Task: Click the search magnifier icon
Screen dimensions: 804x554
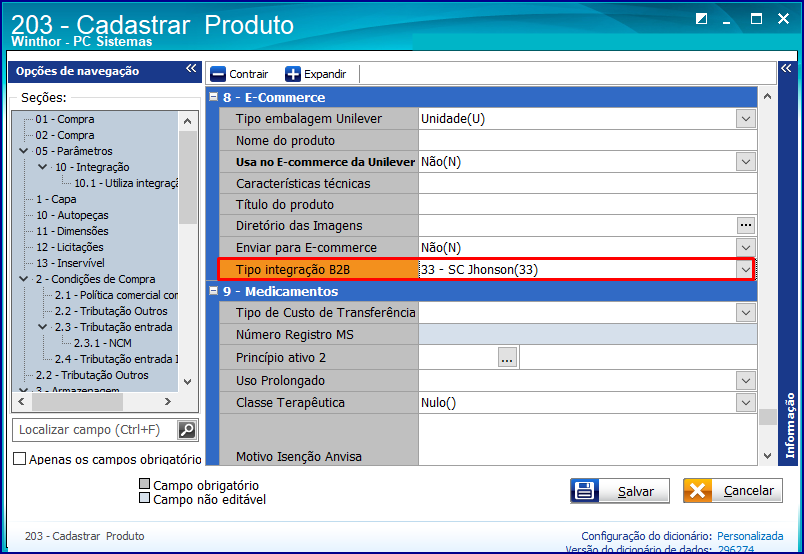Action: [187, 430]
